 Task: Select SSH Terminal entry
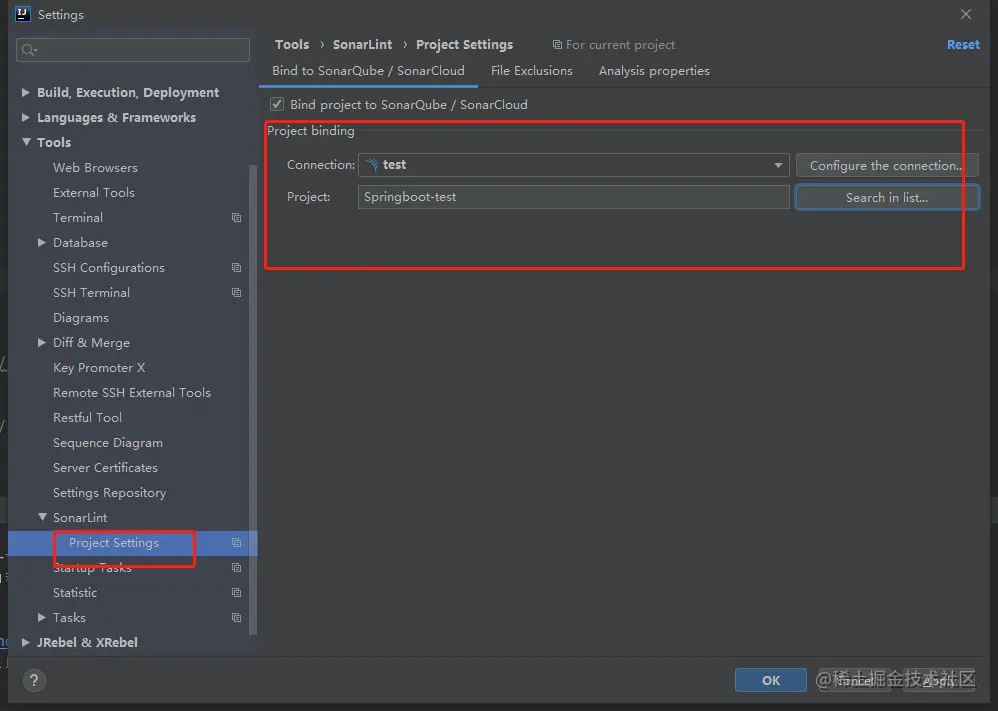[x=92, y=293]
